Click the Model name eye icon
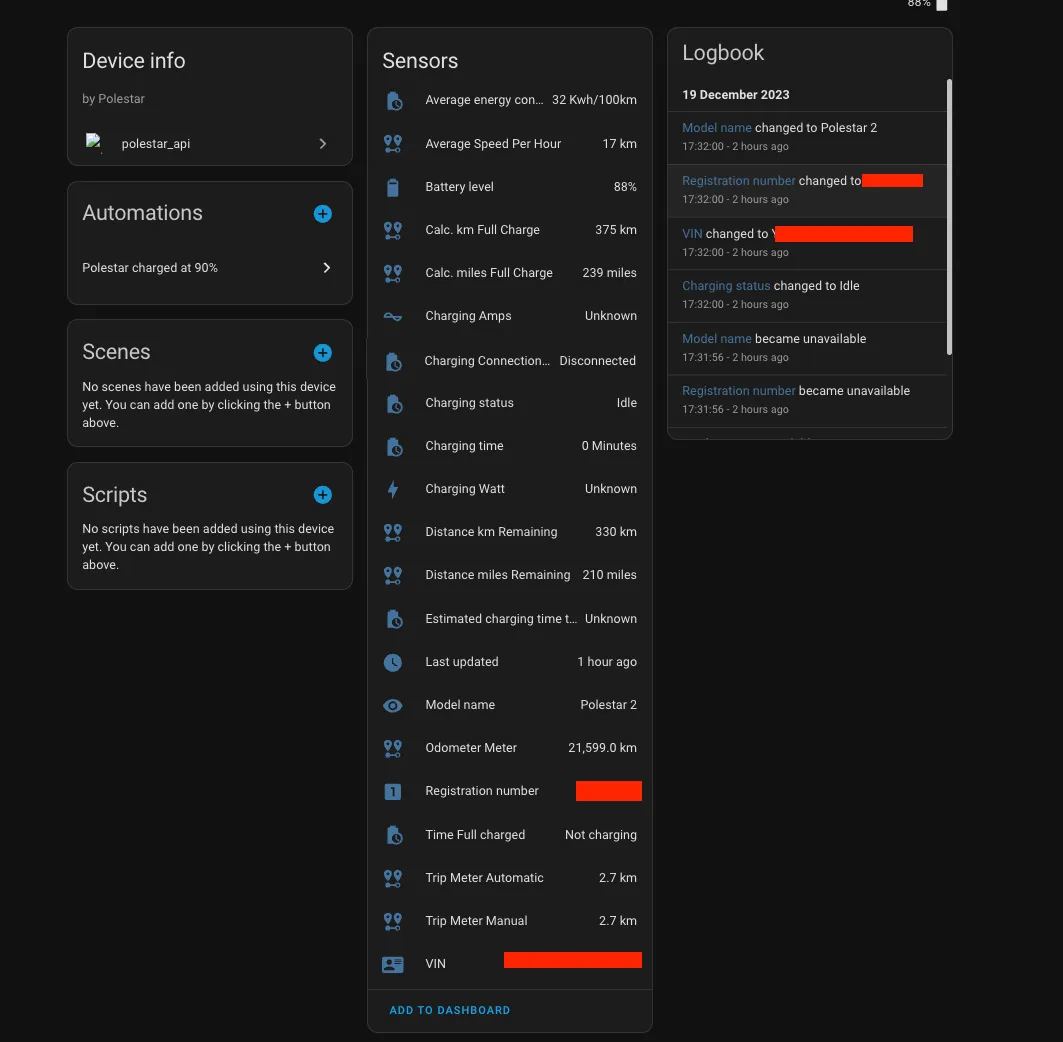Image resolution: width=1063 pixels, height=1042 pixels. pos(393,705)
